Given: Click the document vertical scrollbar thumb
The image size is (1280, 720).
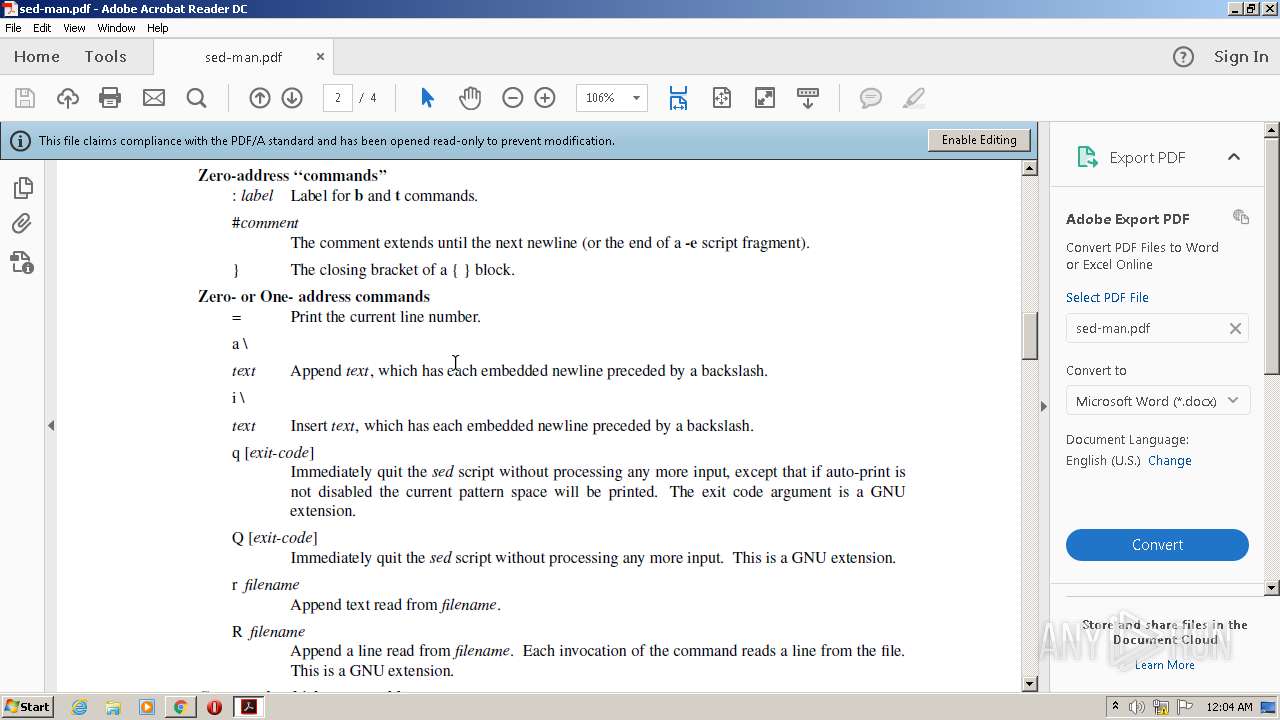Looking at the screenshot, I should coord(1030,336).
